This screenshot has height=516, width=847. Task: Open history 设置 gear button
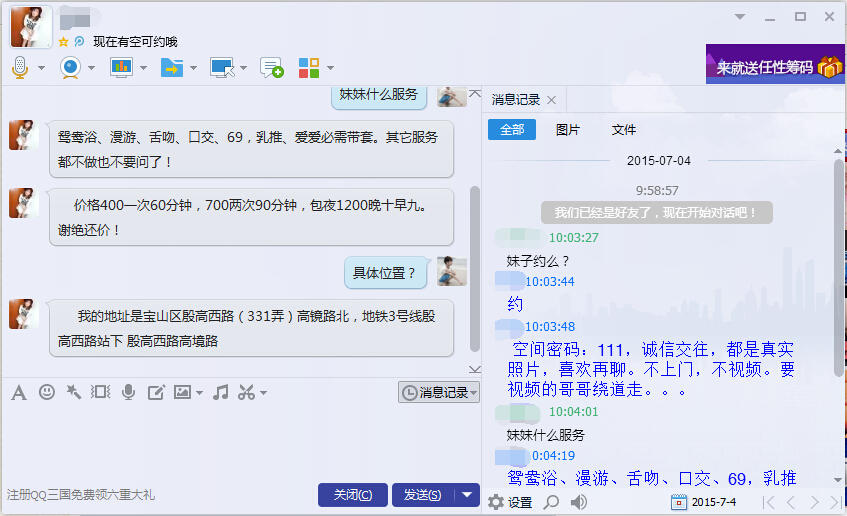pos(510,502)
